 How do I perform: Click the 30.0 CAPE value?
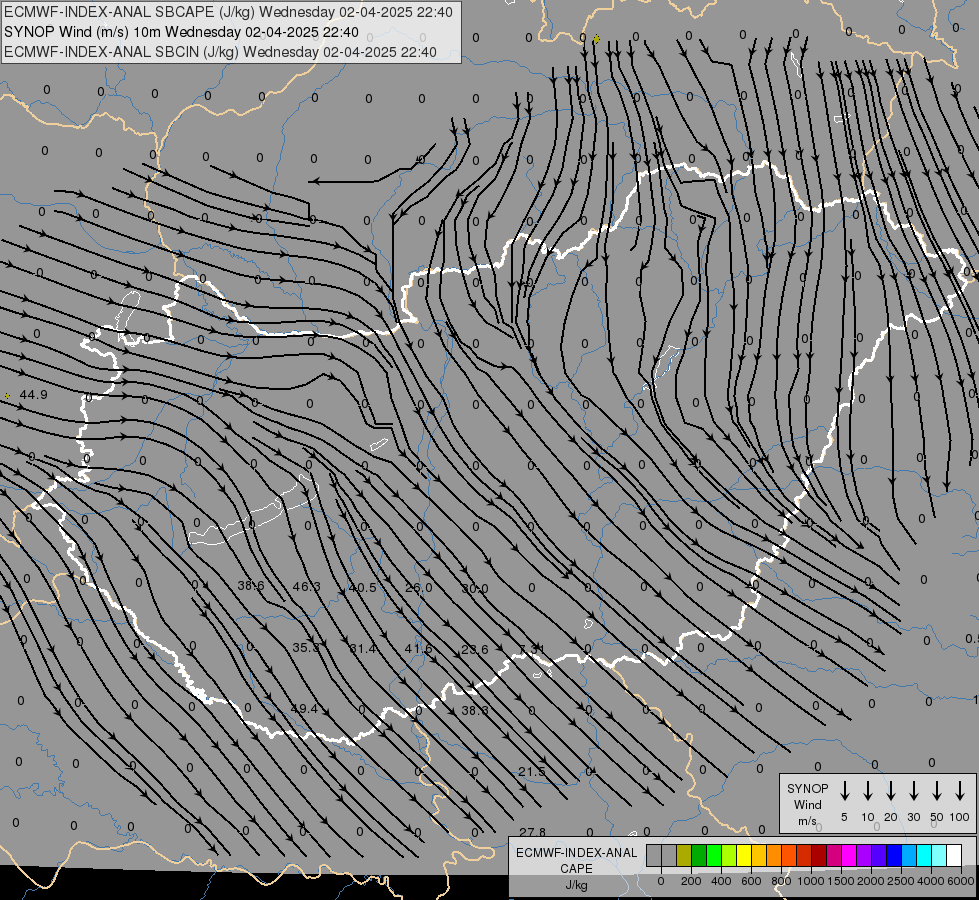click(475, 588)
